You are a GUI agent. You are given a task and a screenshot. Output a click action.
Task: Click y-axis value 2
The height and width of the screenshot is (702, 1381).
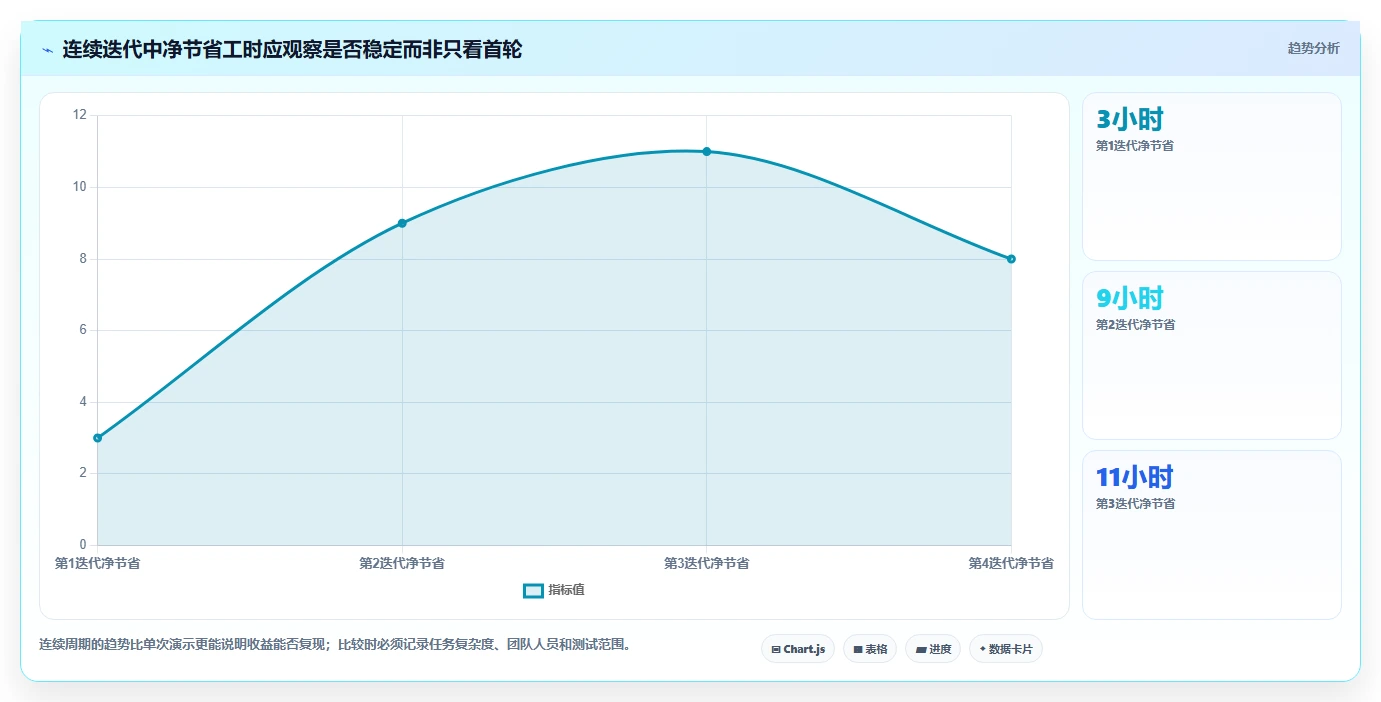coord(83,473)
